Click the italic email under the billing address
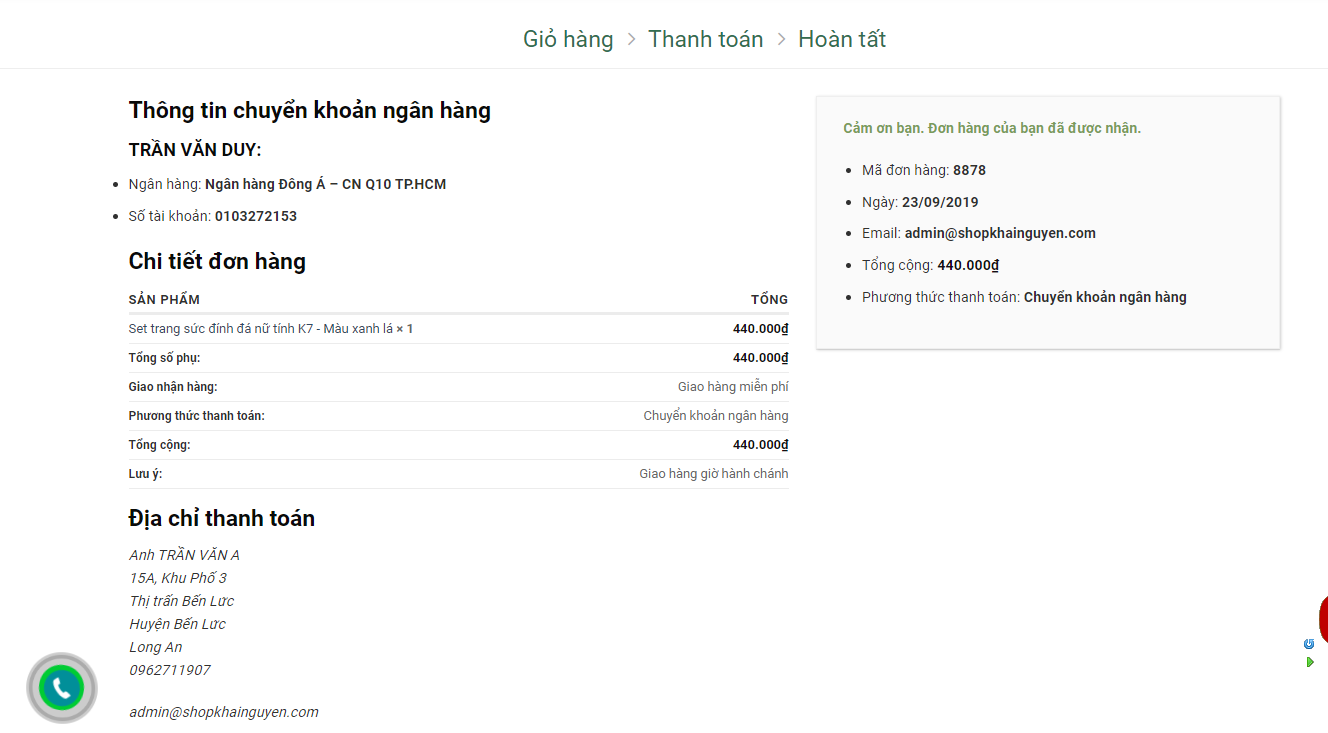Screen dimensions: 1328x733 click(x=223, y=712)
